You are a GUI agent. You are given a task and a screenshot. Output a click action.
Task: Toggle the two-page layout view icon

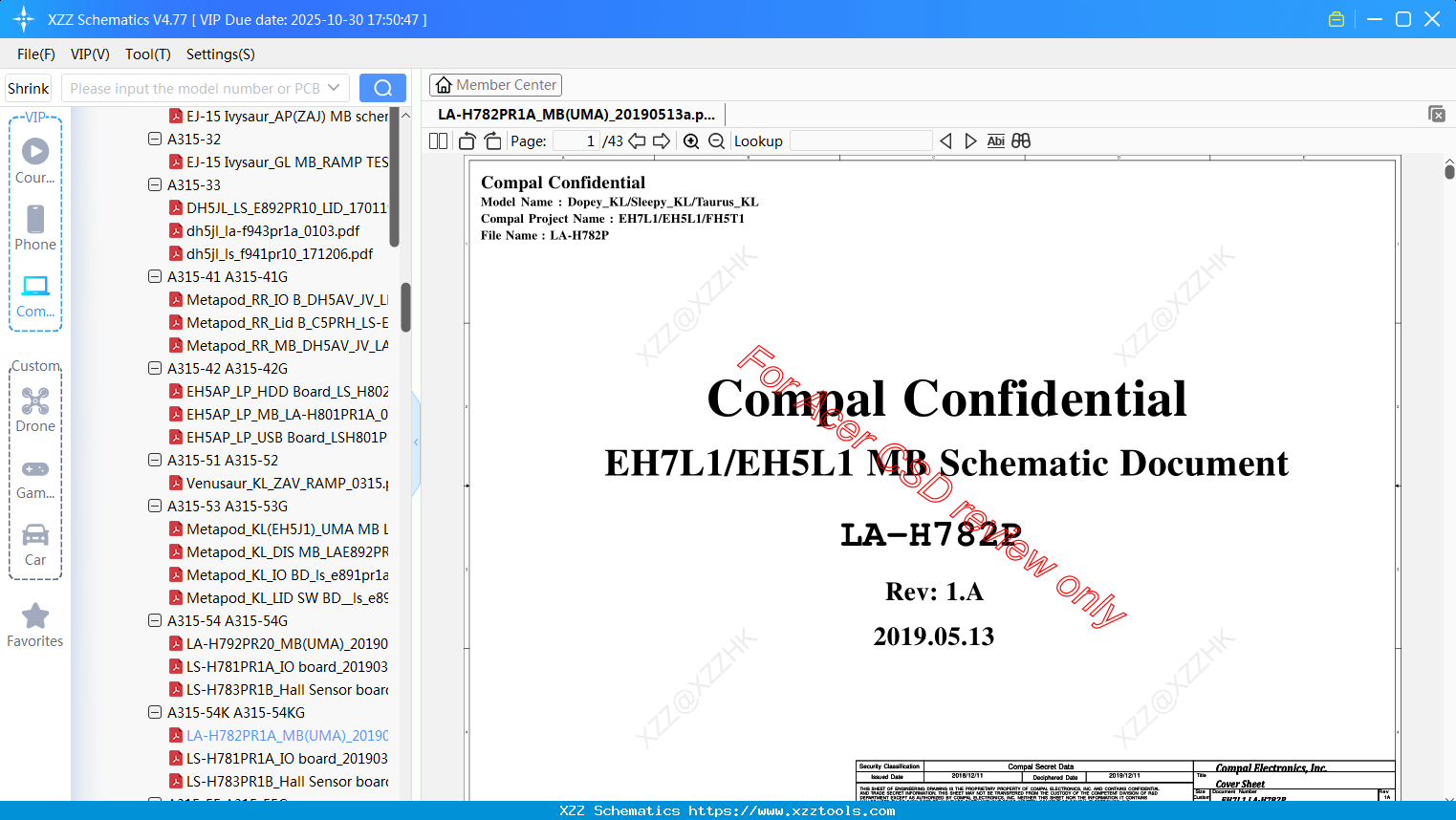439,141
